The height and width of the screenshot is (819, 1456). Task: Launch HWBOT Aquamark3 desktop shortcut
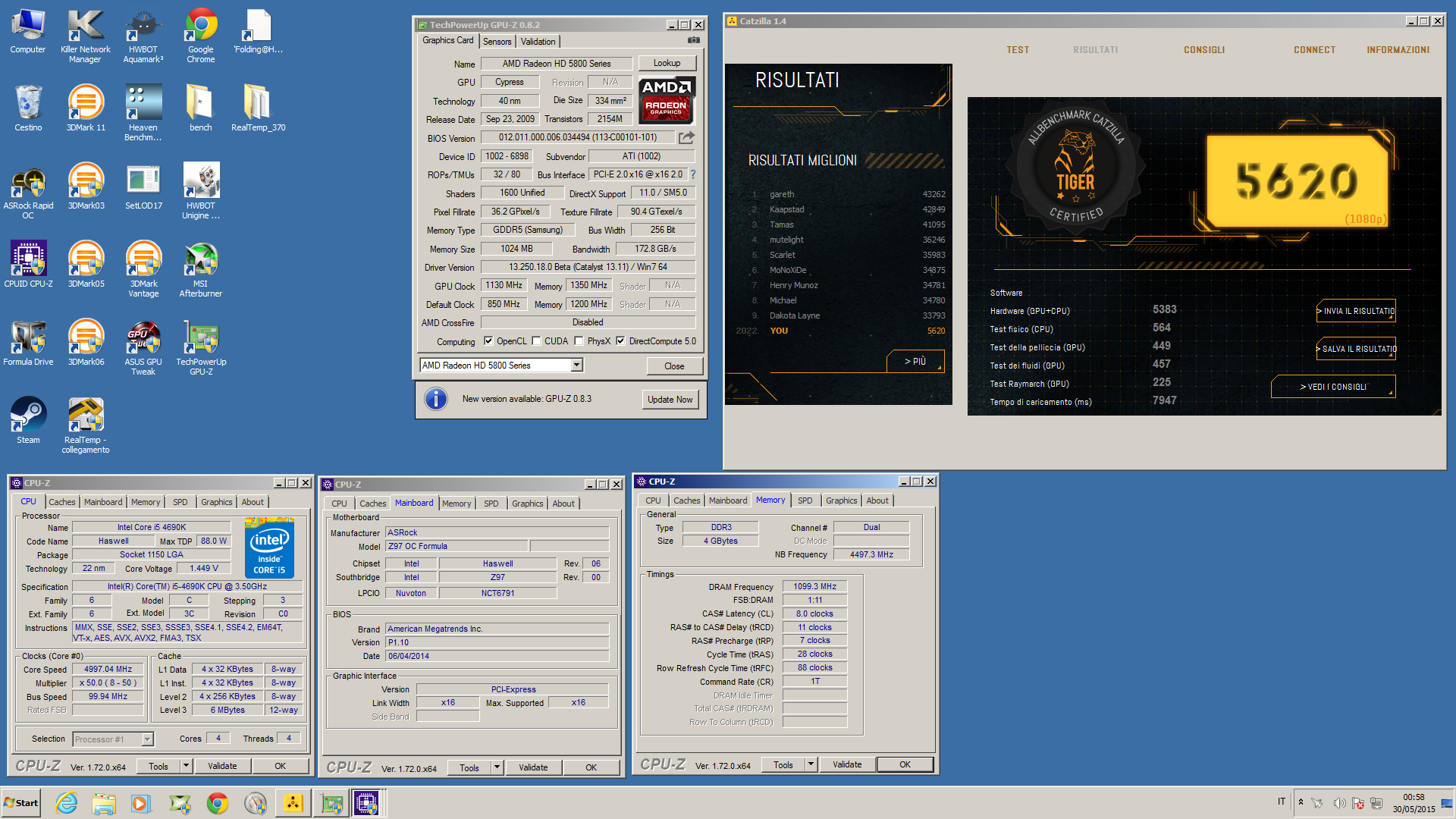point(143,36)
